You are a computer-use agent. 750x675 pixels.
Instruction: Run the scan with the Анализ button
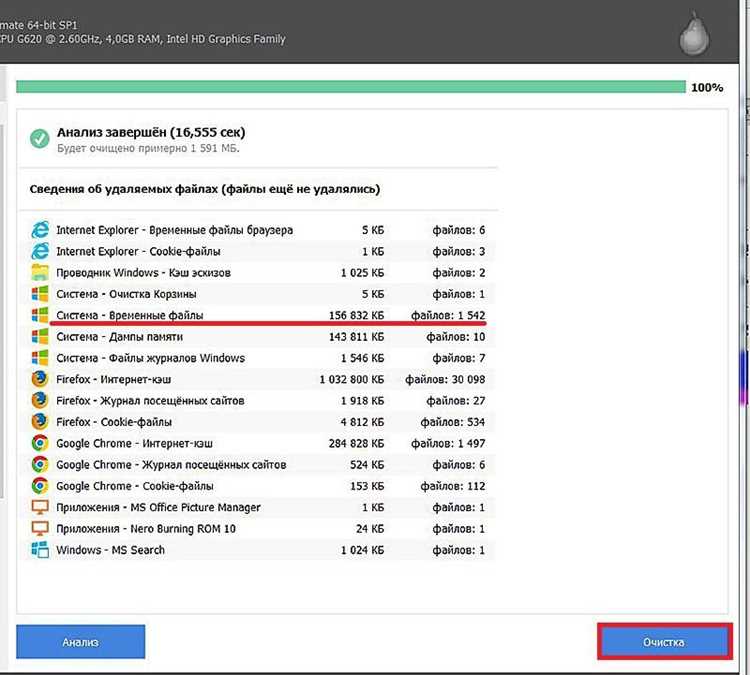80,642
